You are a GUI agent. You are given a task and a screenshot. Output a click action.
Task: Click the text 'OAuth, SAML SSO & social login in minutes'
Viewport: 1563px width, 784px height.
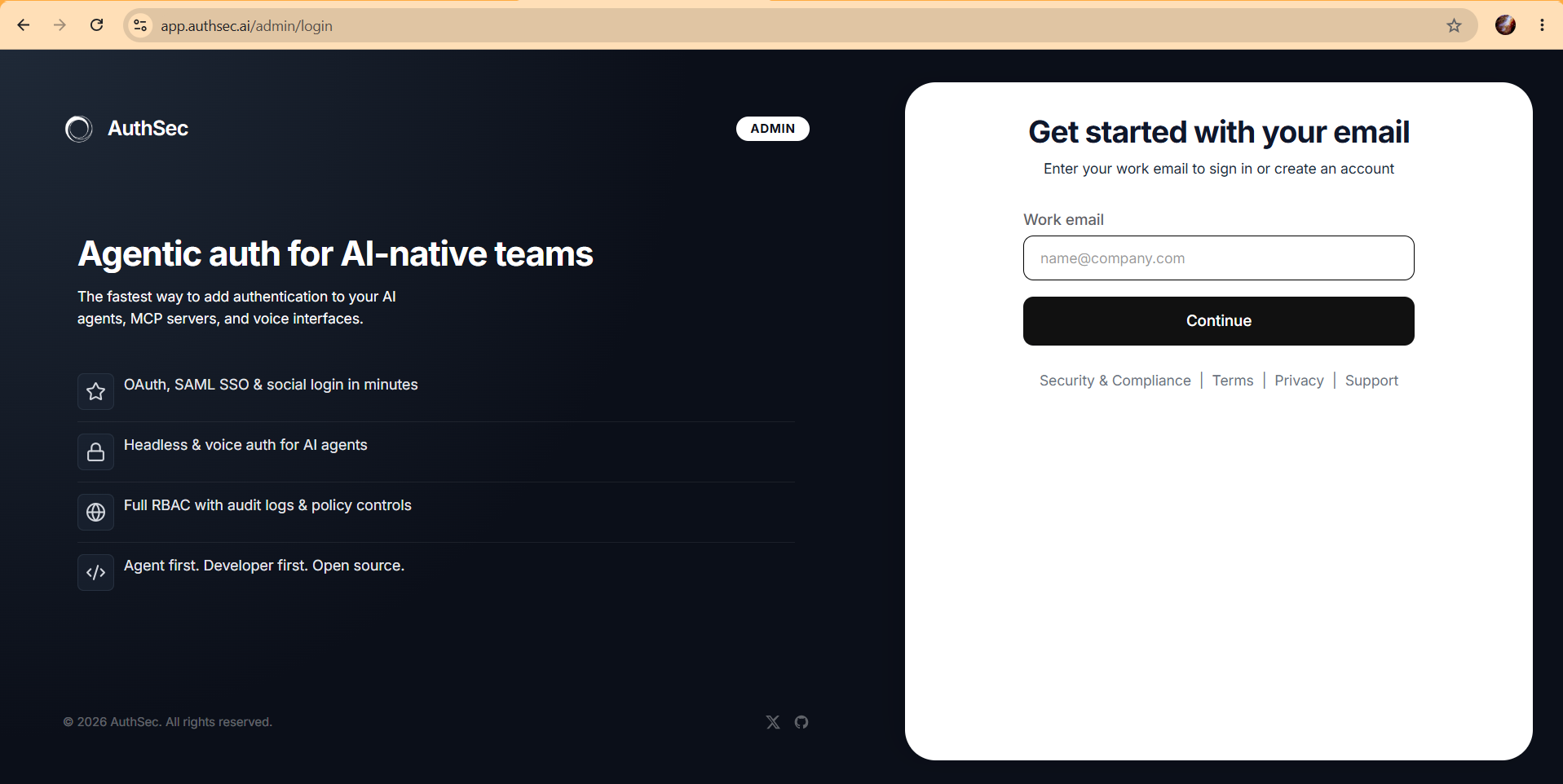pos(271,385)
